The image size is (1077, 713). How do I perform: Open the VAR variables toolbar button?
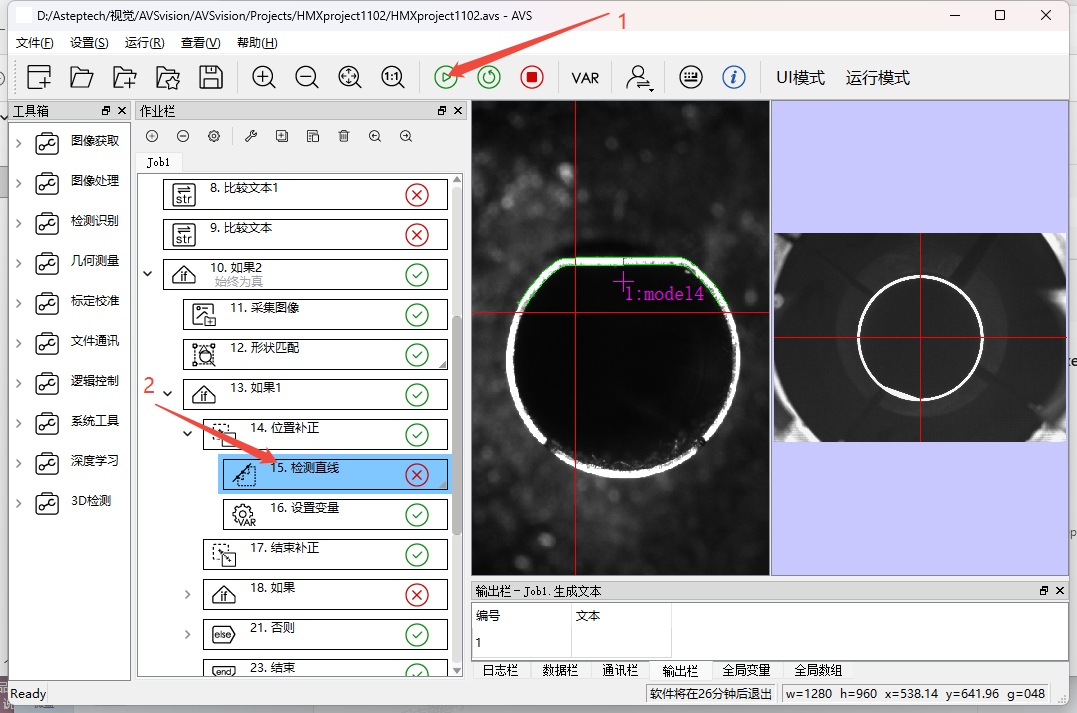tap(585, 78)
